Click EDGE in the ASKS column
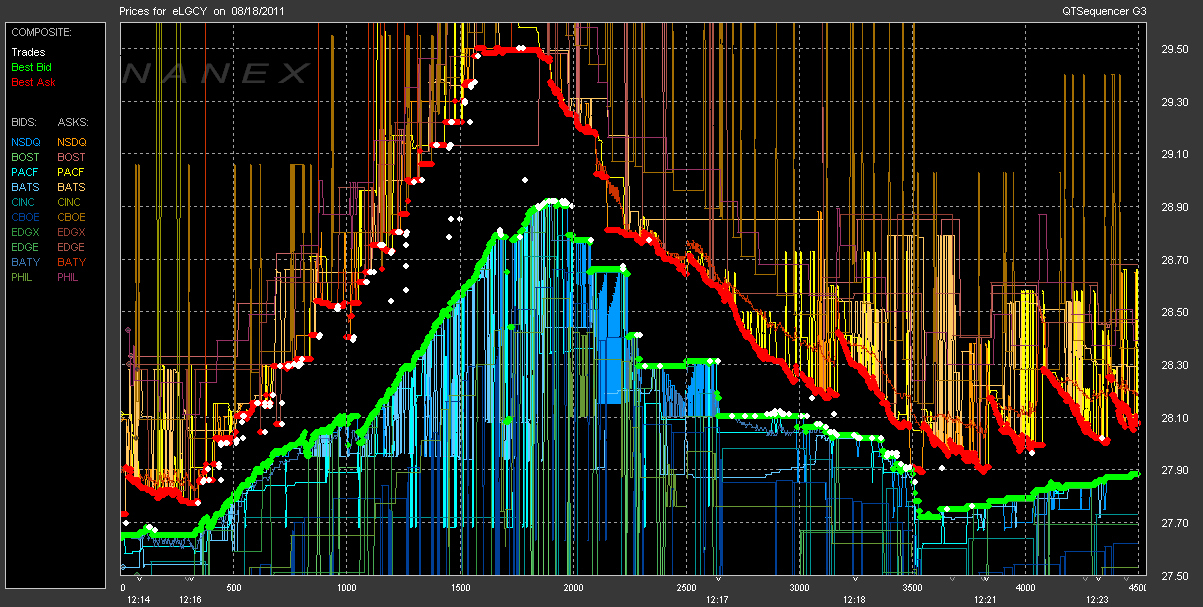This screenshot has height=607, width=1203. point(72,247)
